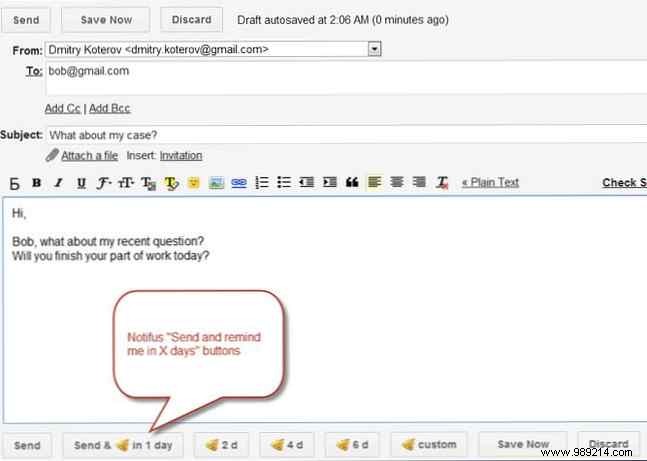The height and width of the screenshot is (461, 647).
Task: Open the font size picker
Action: [126, 182]
